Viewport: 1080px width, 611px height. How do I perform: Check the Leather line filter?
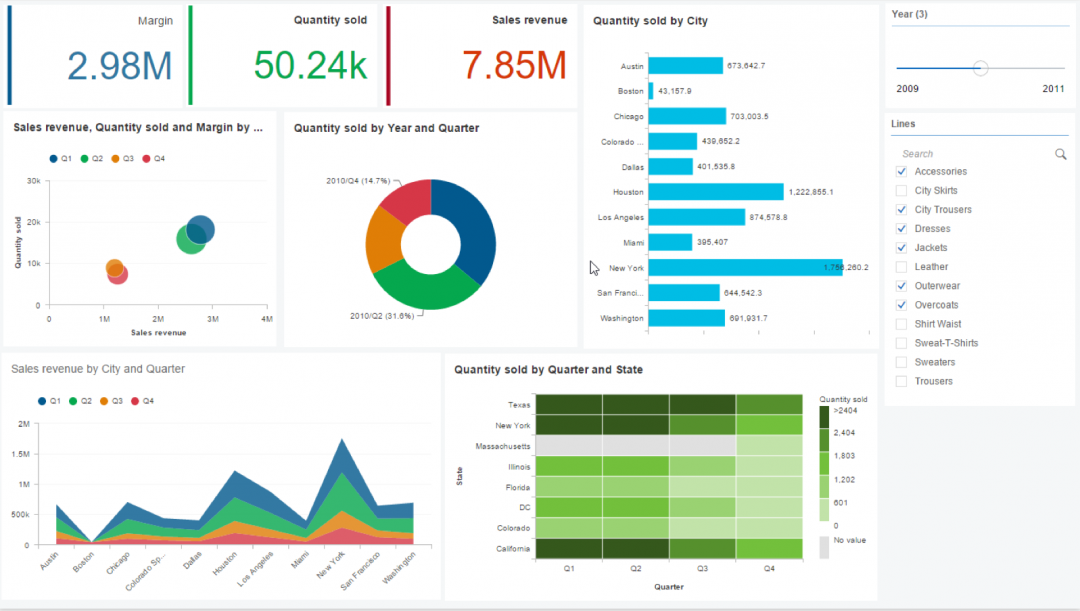(x=901, y=266)
